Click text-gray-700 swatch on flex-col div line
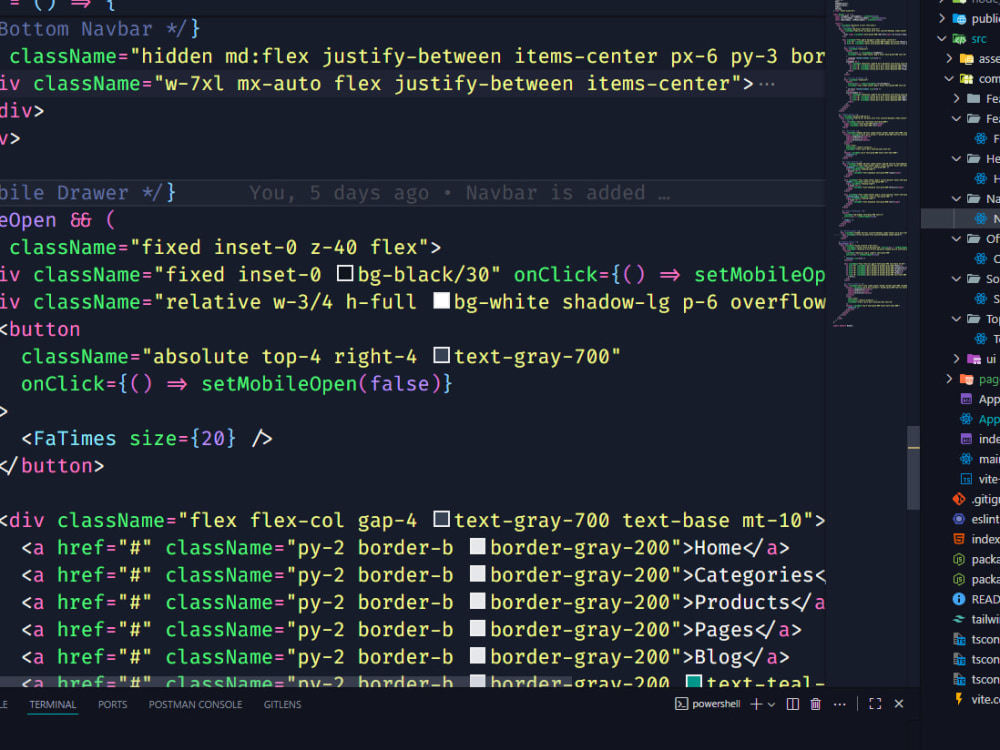This screenshot has width=1000, height=750. coord(441,519)
